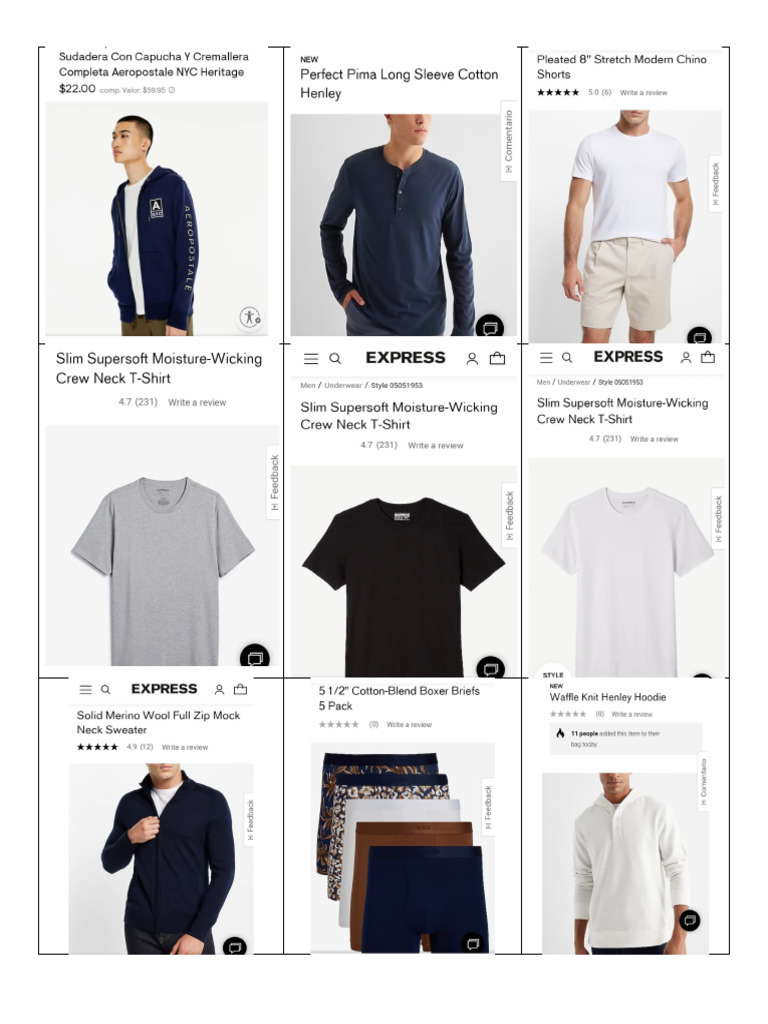Open account icon above Merino Wool Sweater
Screen dimensions: 768x1024
(219, 690)
